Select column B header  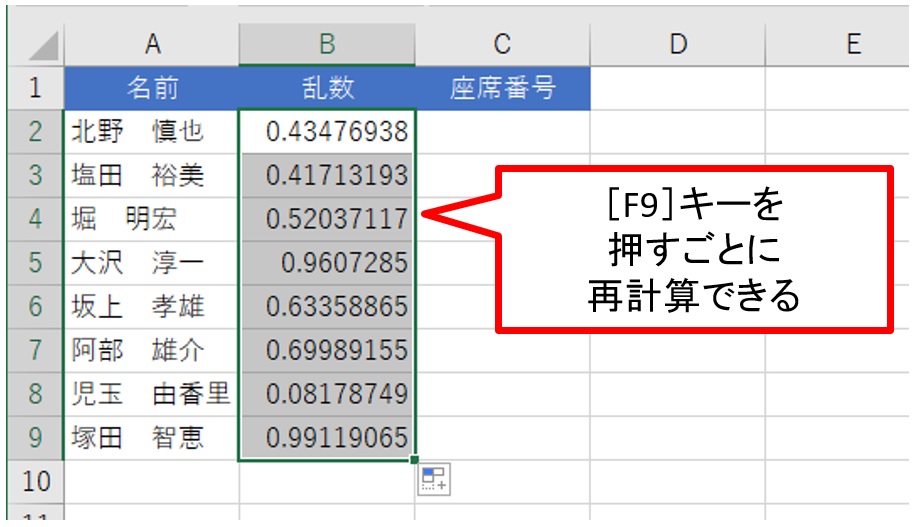(x=327, y=44)
